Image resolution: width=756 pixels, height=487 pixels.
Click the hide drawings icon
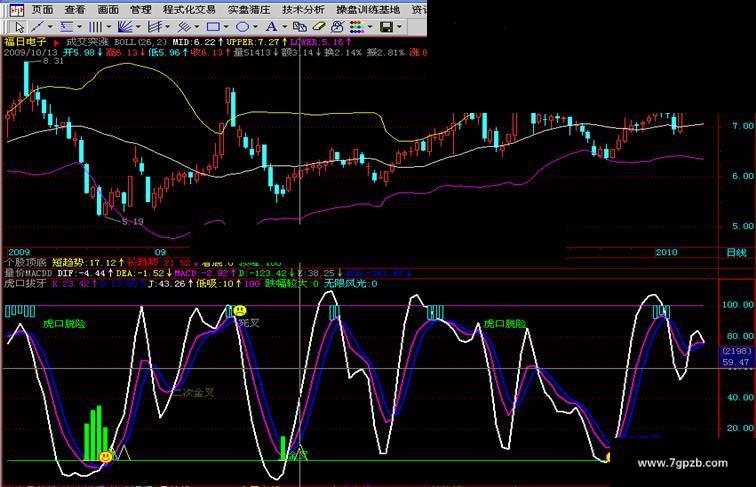click(x=338, y=27)
